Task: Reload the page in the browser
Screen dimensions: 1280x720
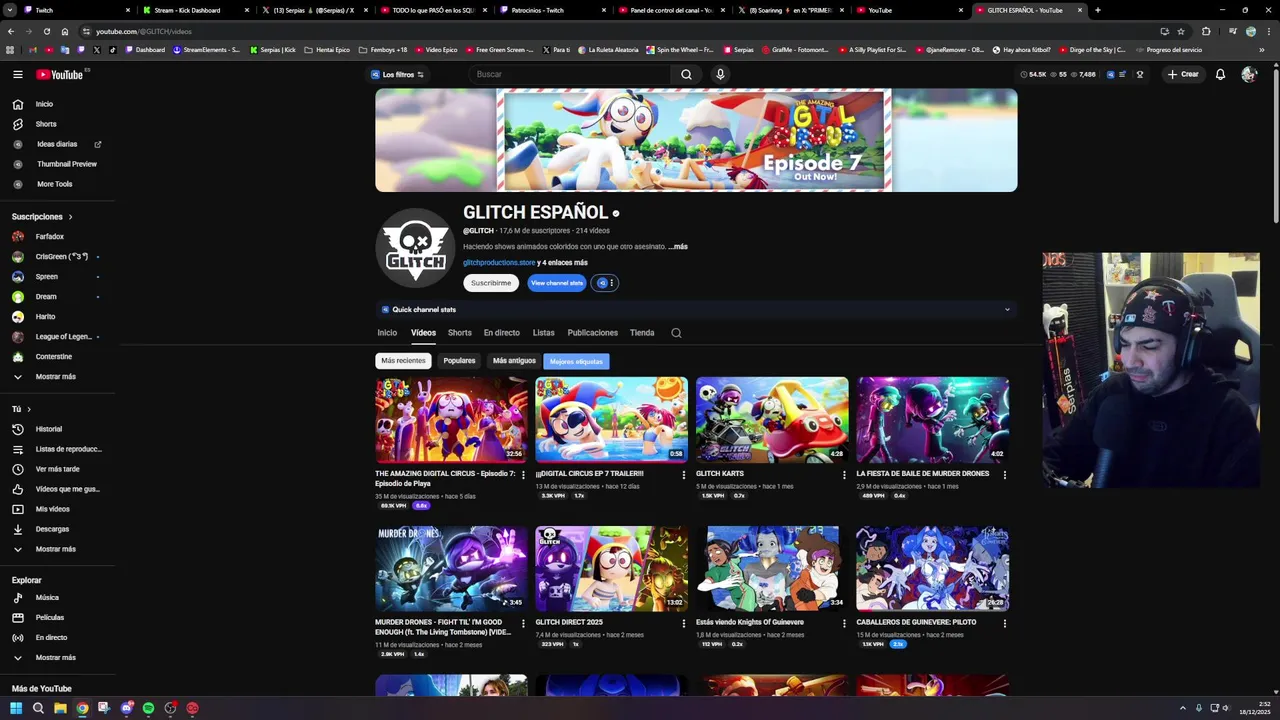Action: [46, 31]
